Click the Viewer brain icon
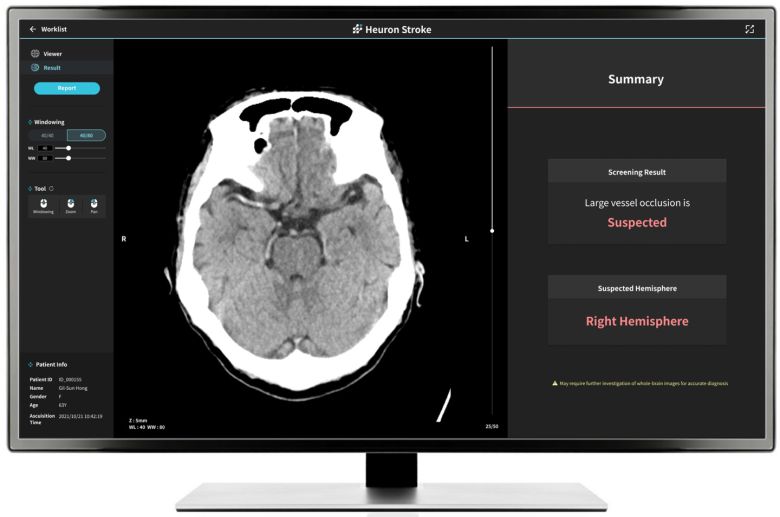Viewport: 780px width, 517px height. click(x=35, y=54)
